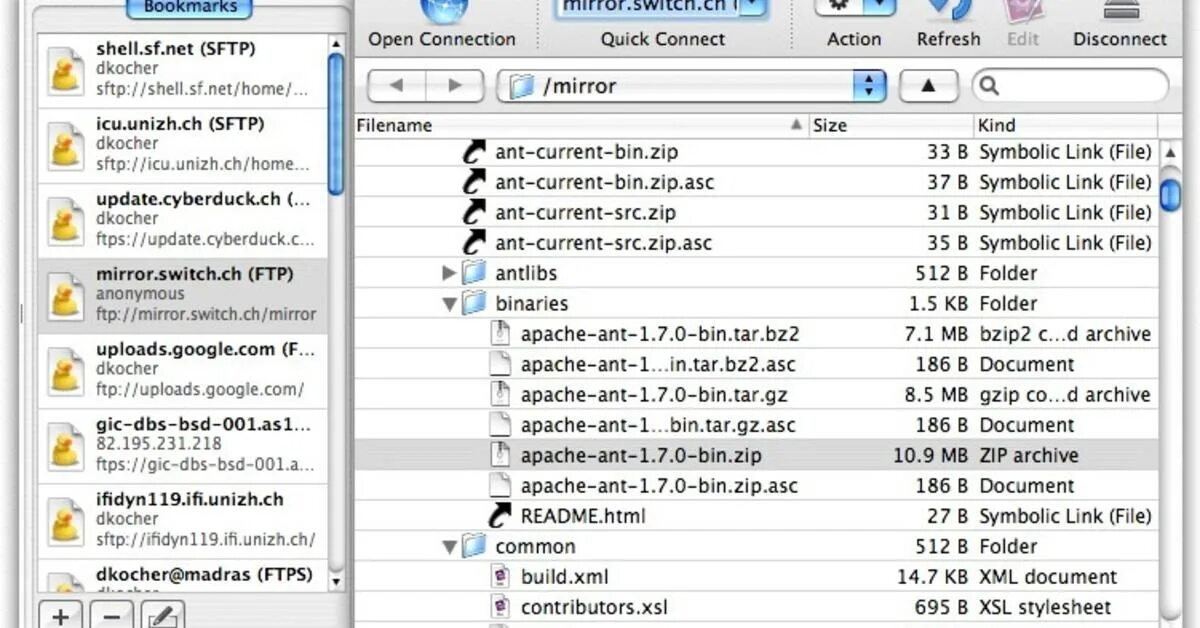Click duck icon of shell.sf.net bookmark

(x=66, y=71)
